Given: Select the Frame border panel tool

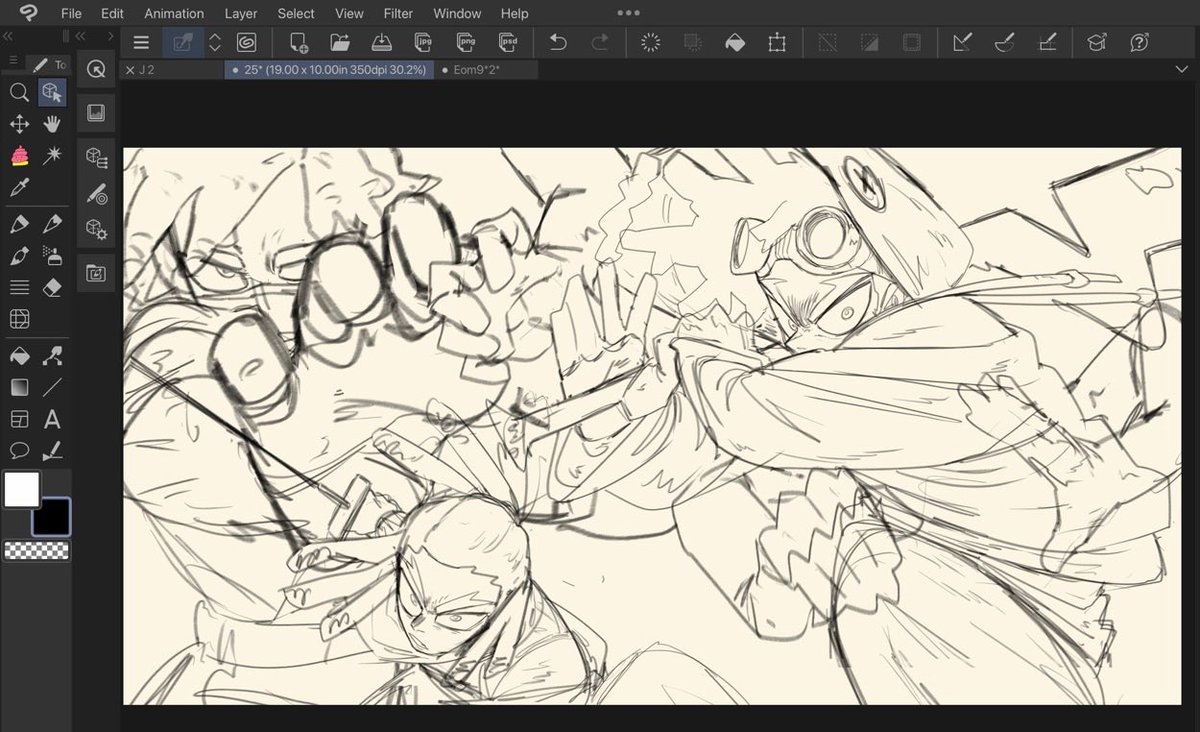Looking at the screenshot, I should click(19, 419).
